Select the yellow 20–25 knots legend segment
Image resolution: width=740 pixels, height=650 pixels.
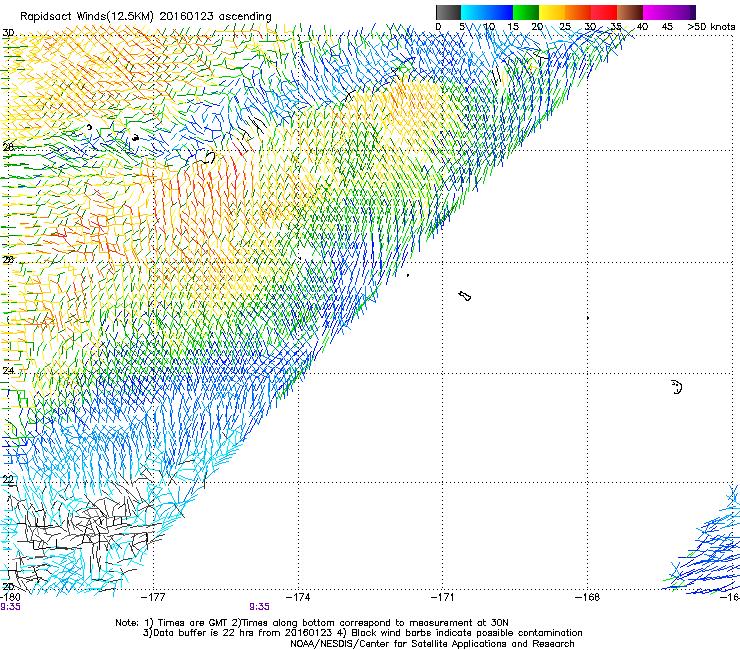552,12
